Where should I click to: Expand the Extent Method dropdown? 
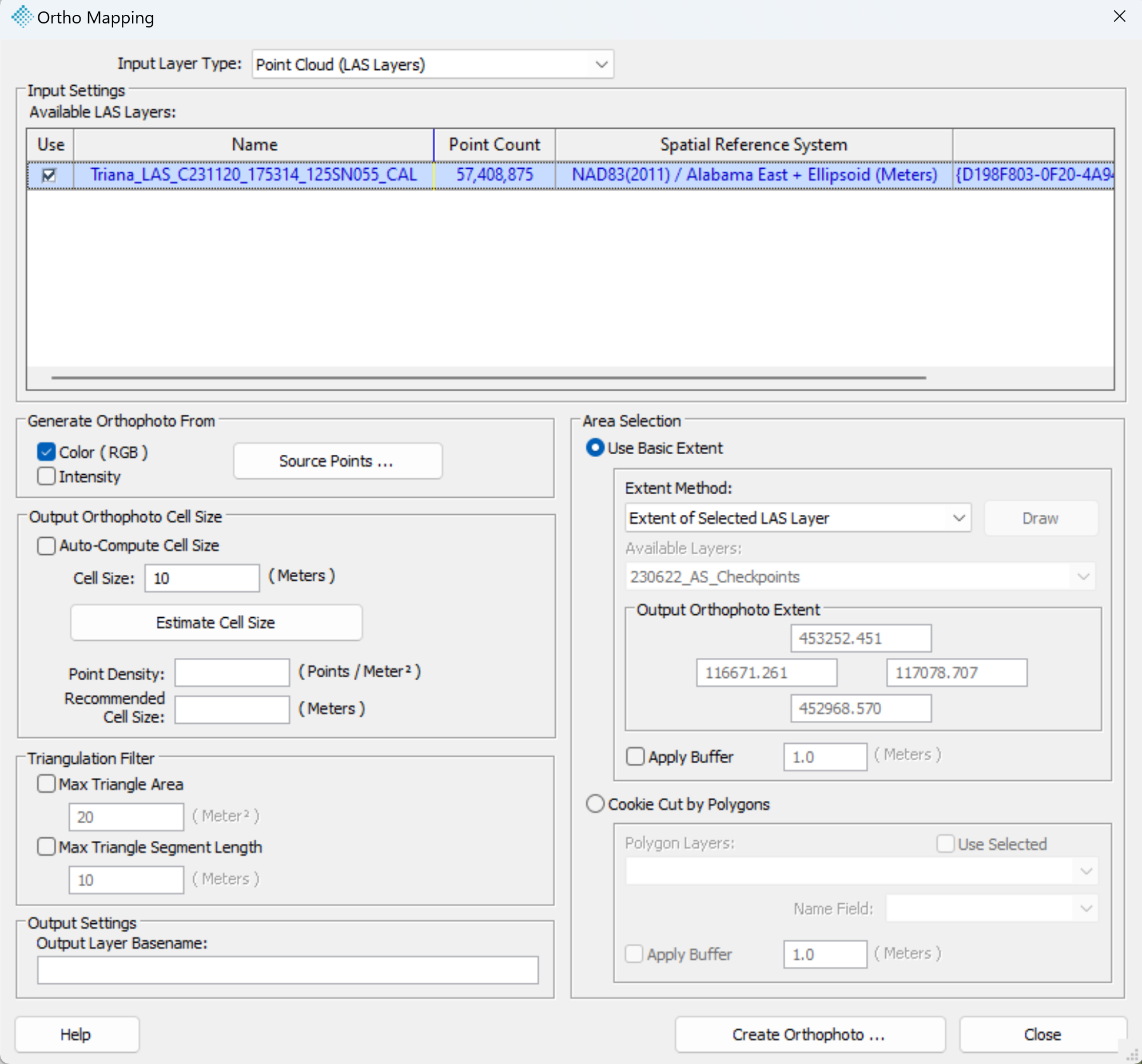coord(798,518)
